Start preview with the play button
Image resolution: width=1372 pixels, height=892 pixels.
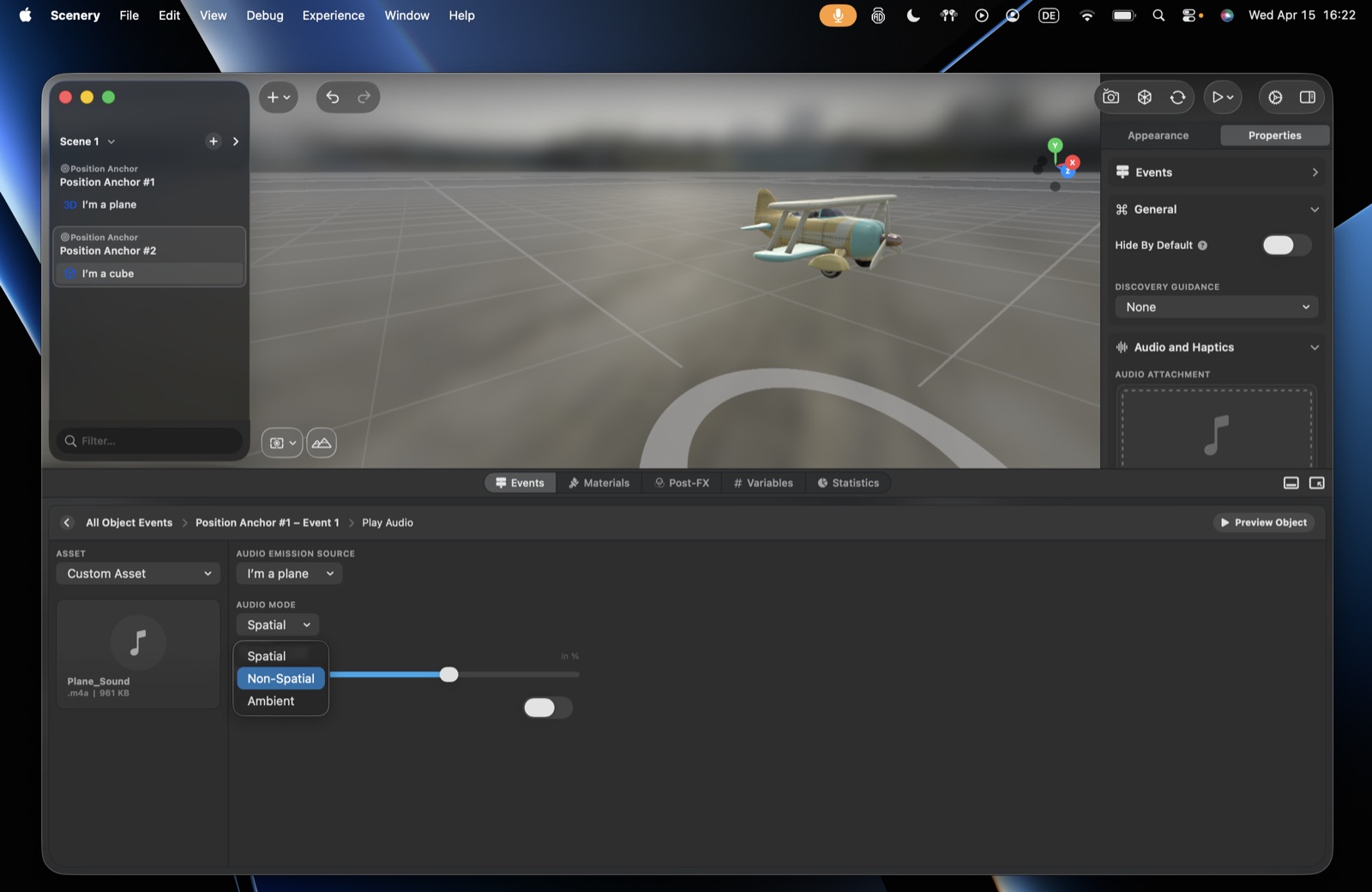pyautogui.click(x=1223, y=98)
